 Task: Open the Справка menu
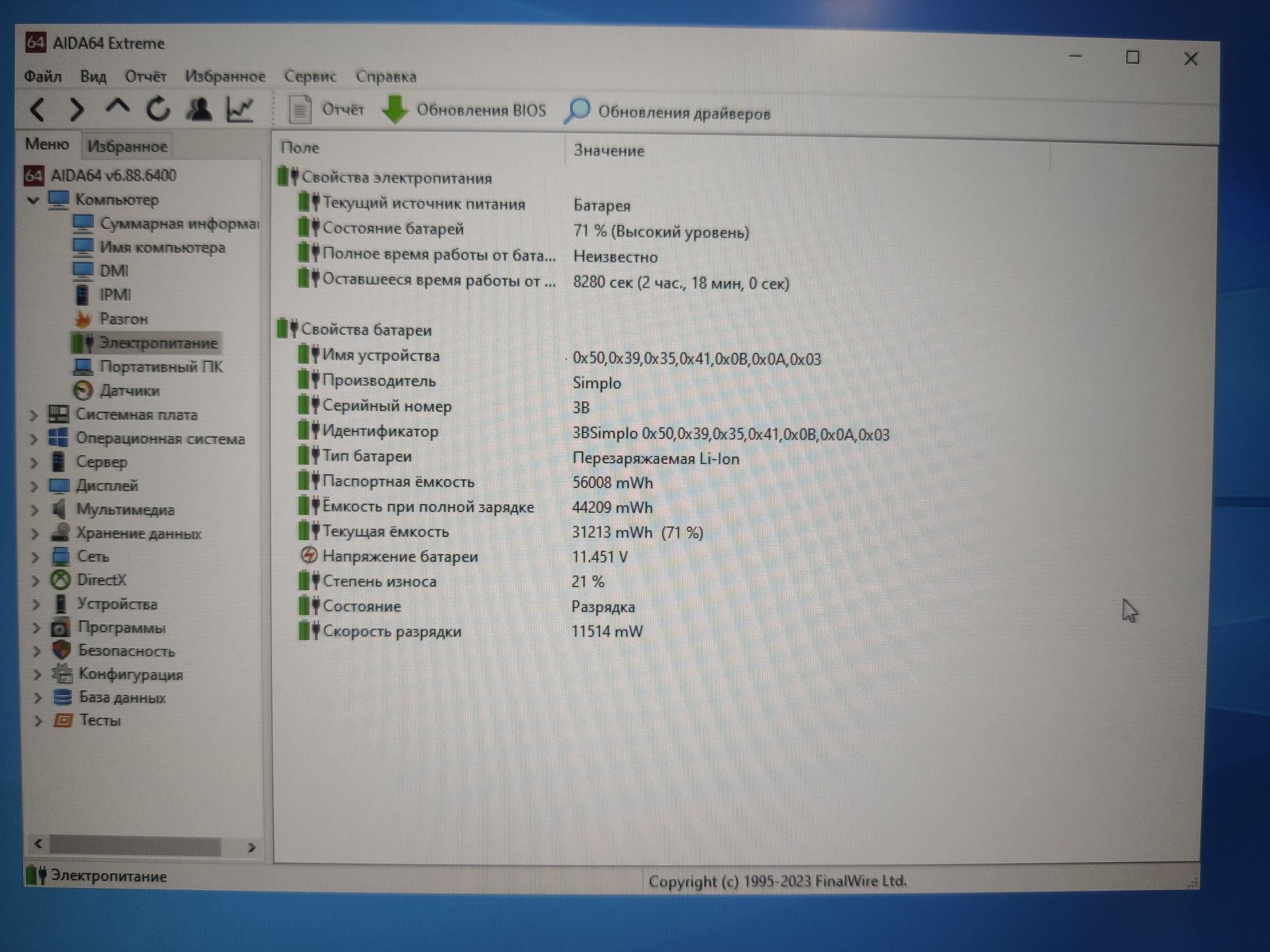[x=386, y=77]
